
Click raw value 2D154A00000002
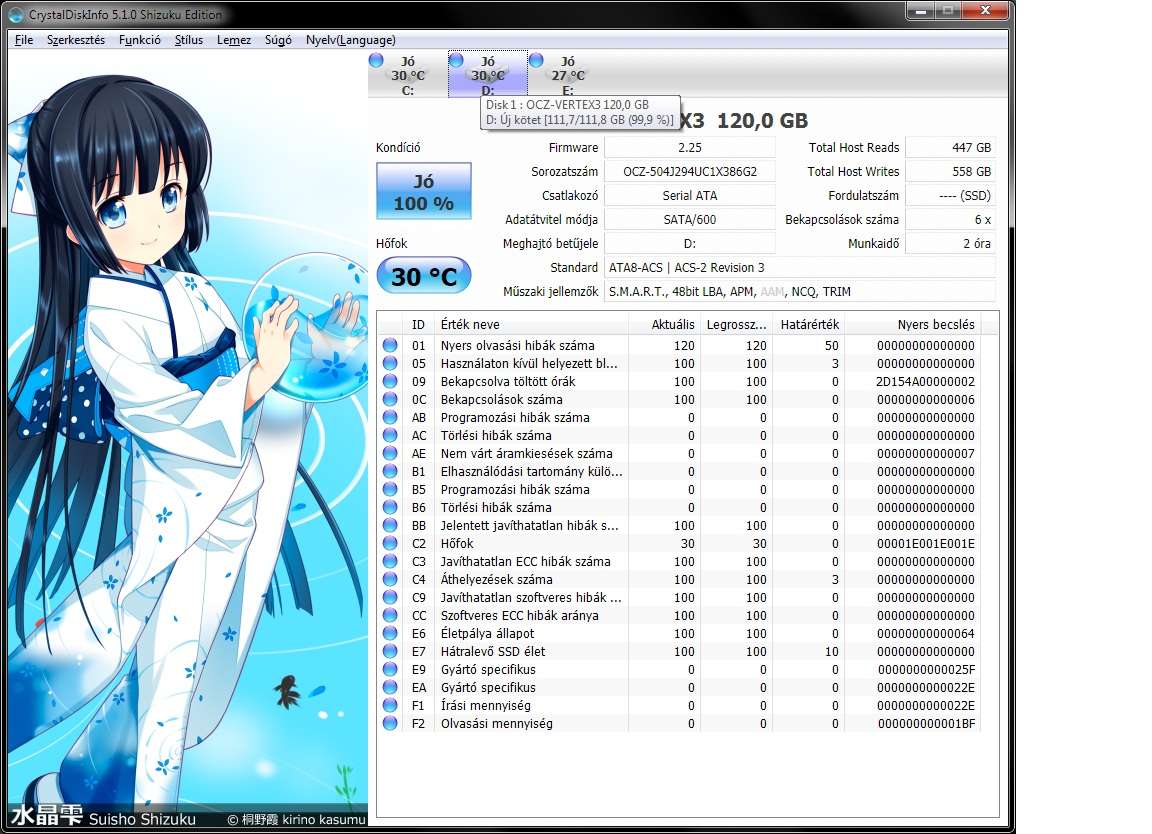tap(925, 381)
